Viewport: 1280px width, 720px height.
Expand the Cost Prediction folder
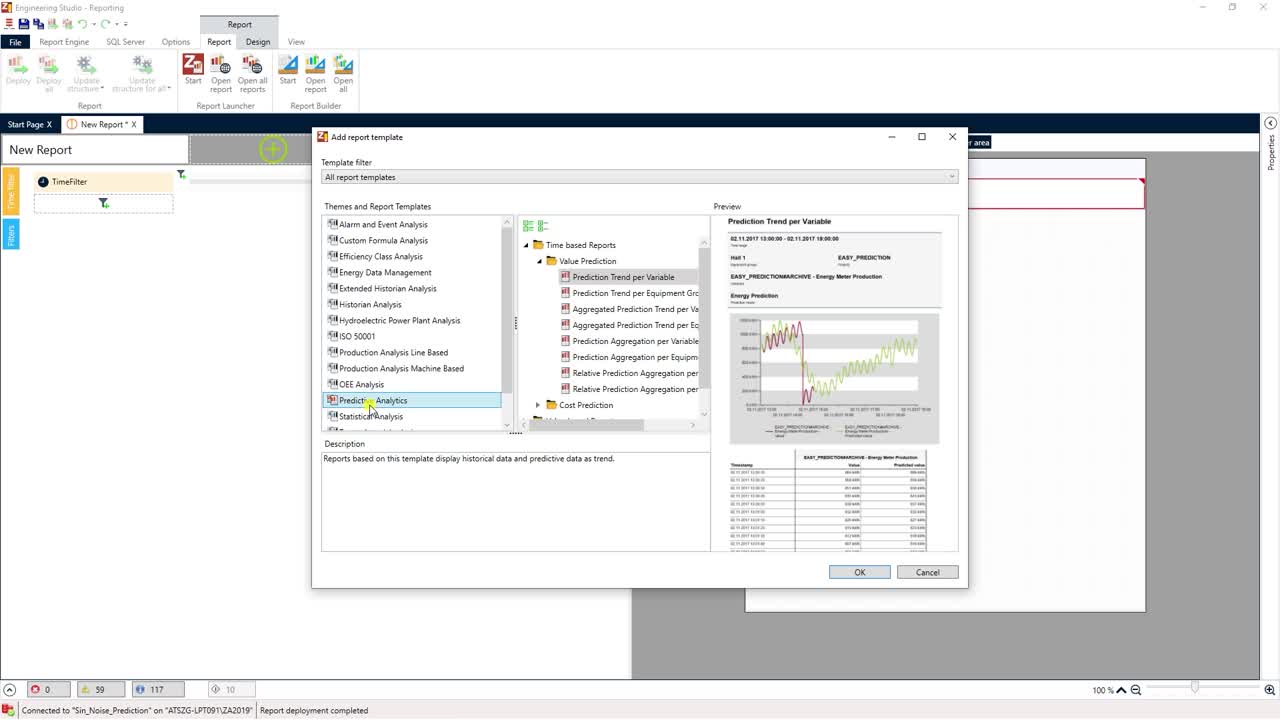(538, 405)
